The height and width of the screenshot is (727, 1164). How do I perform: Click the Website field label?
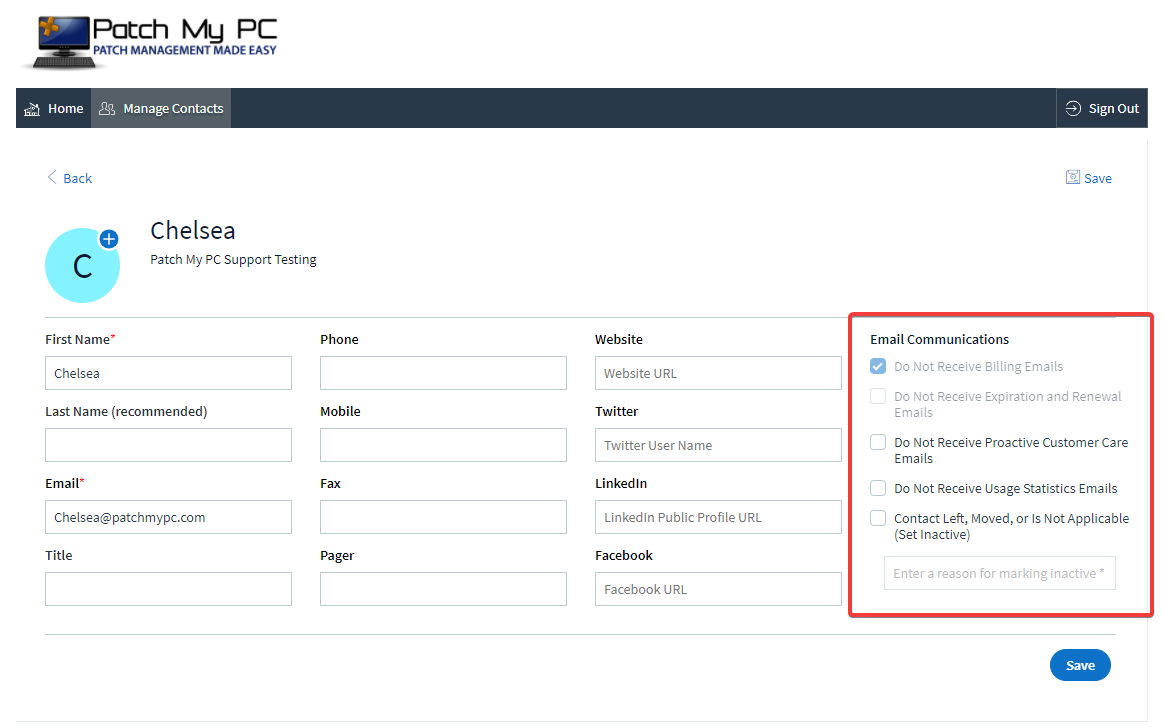coord(619,339)
